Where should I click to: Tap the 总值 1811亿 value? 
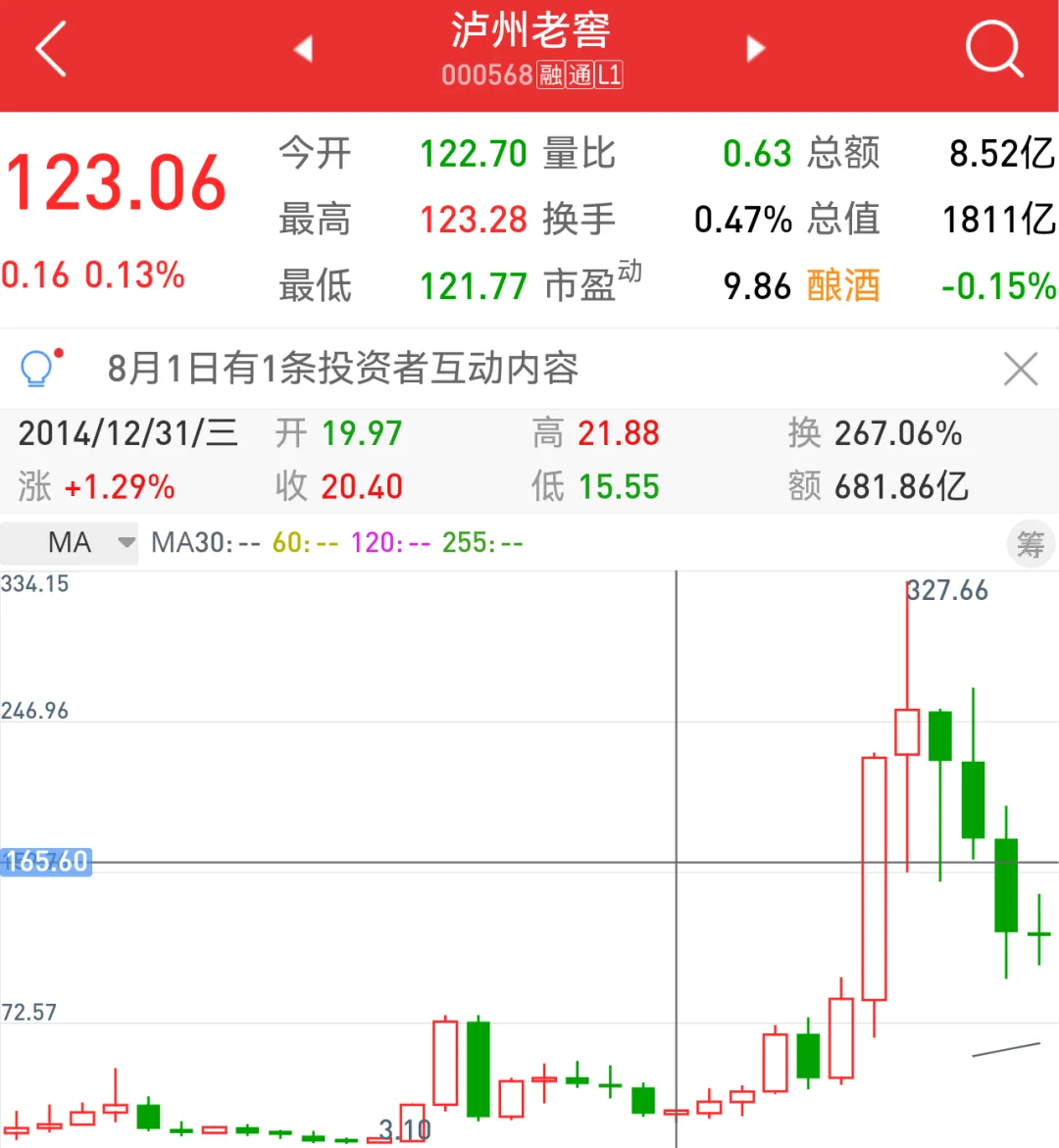click(999, 220)
